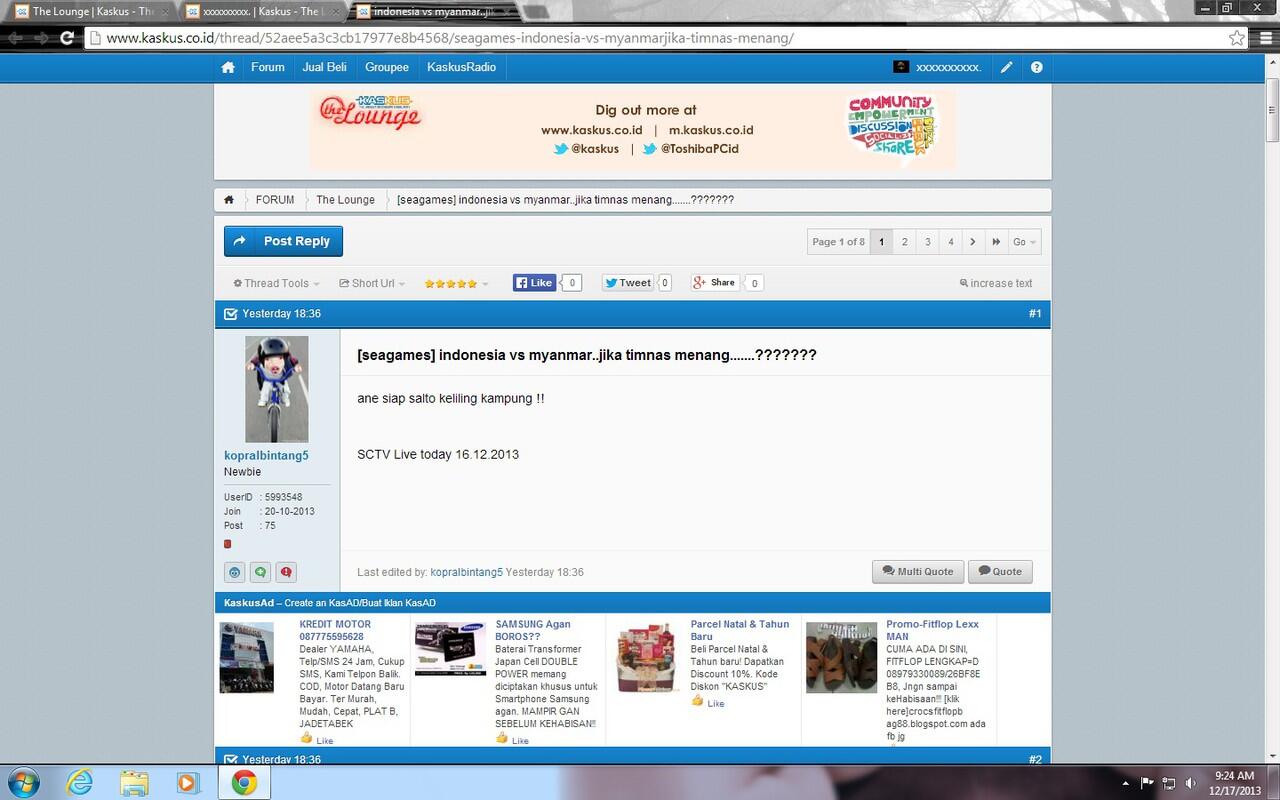Open the Jual Beli menu
The width and height of the screenshot is (1280, 800).
[324, 67]
